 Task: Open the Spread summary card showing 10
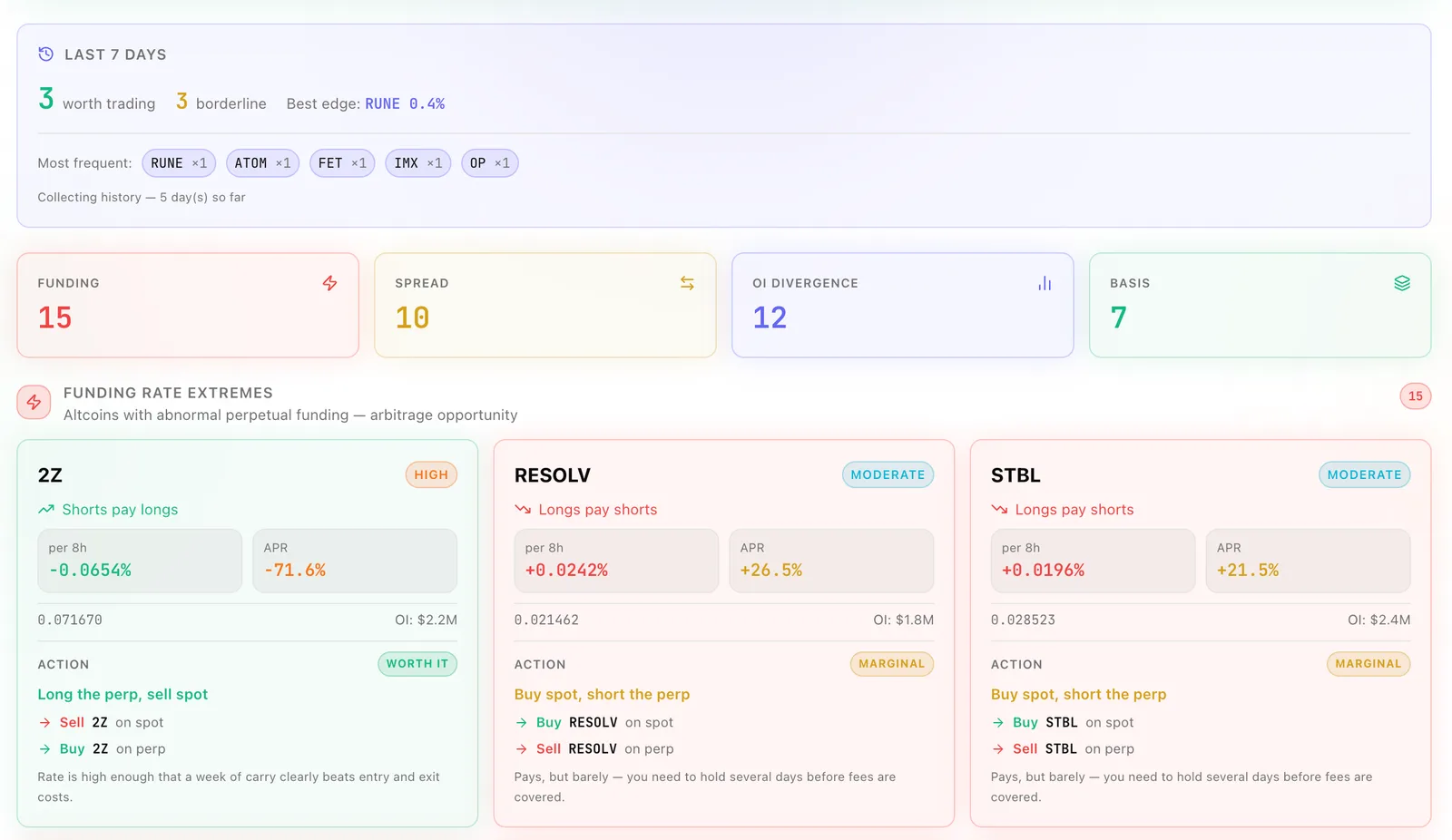coord(545,305)
